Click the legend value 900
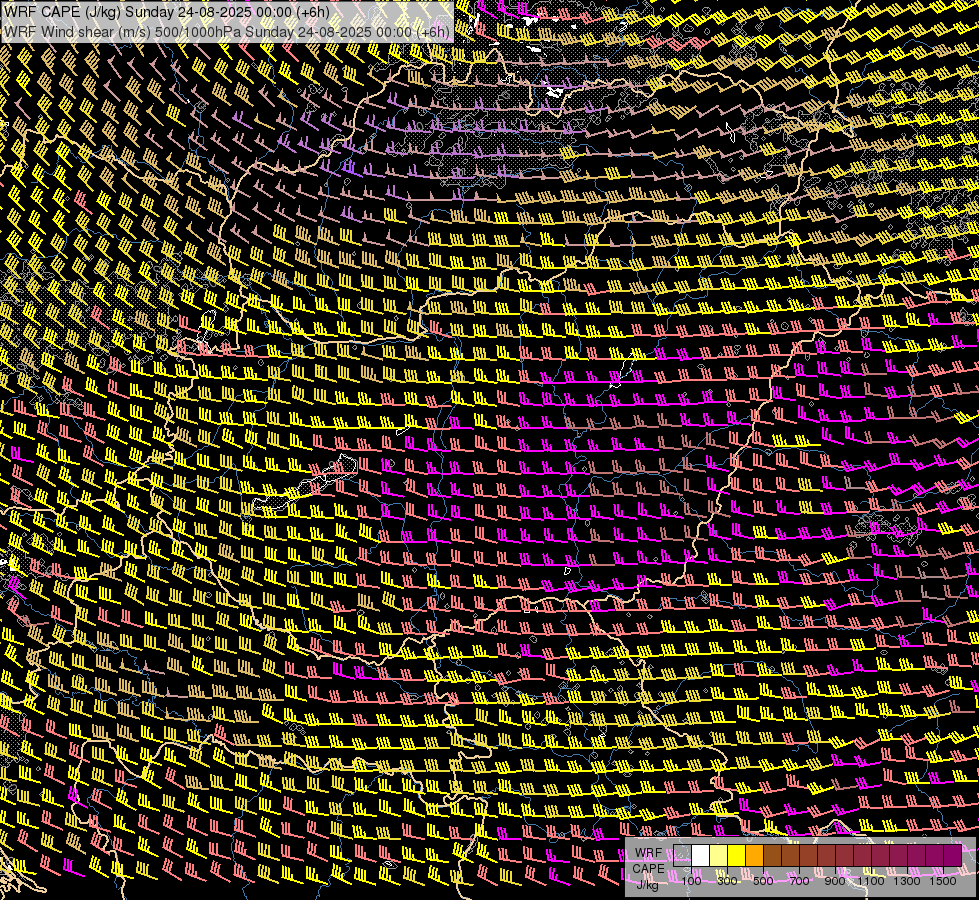The width and height of the screenshot is (979, 900). pos(835,881)
